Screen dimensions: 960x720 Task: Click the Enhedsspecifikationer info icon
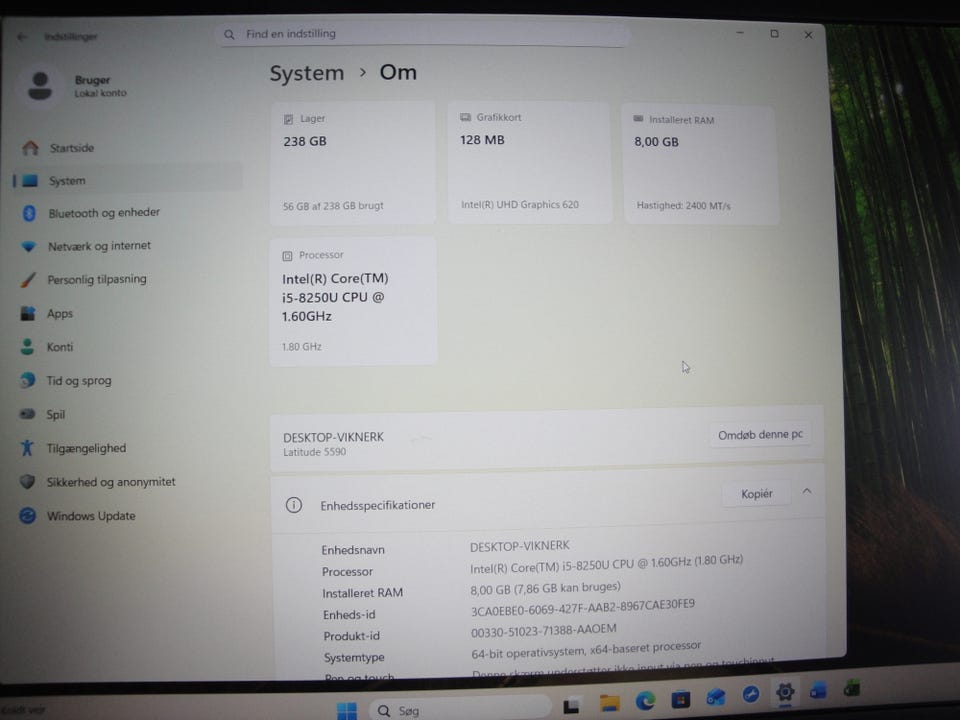(294, 505)
